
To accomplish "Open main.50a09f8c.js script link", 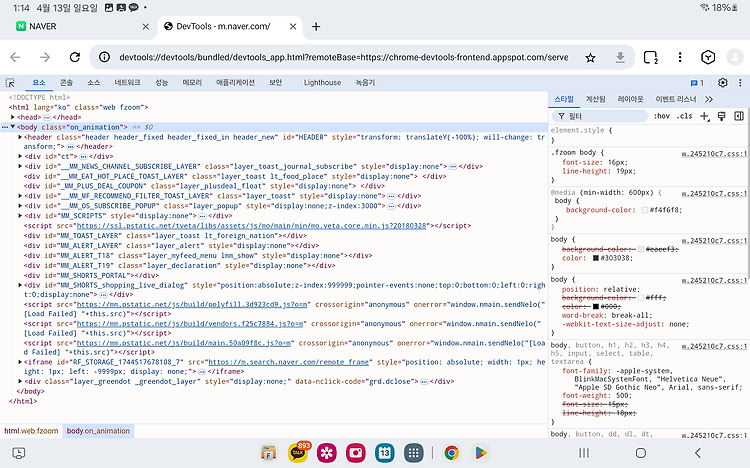I will 184,343.
